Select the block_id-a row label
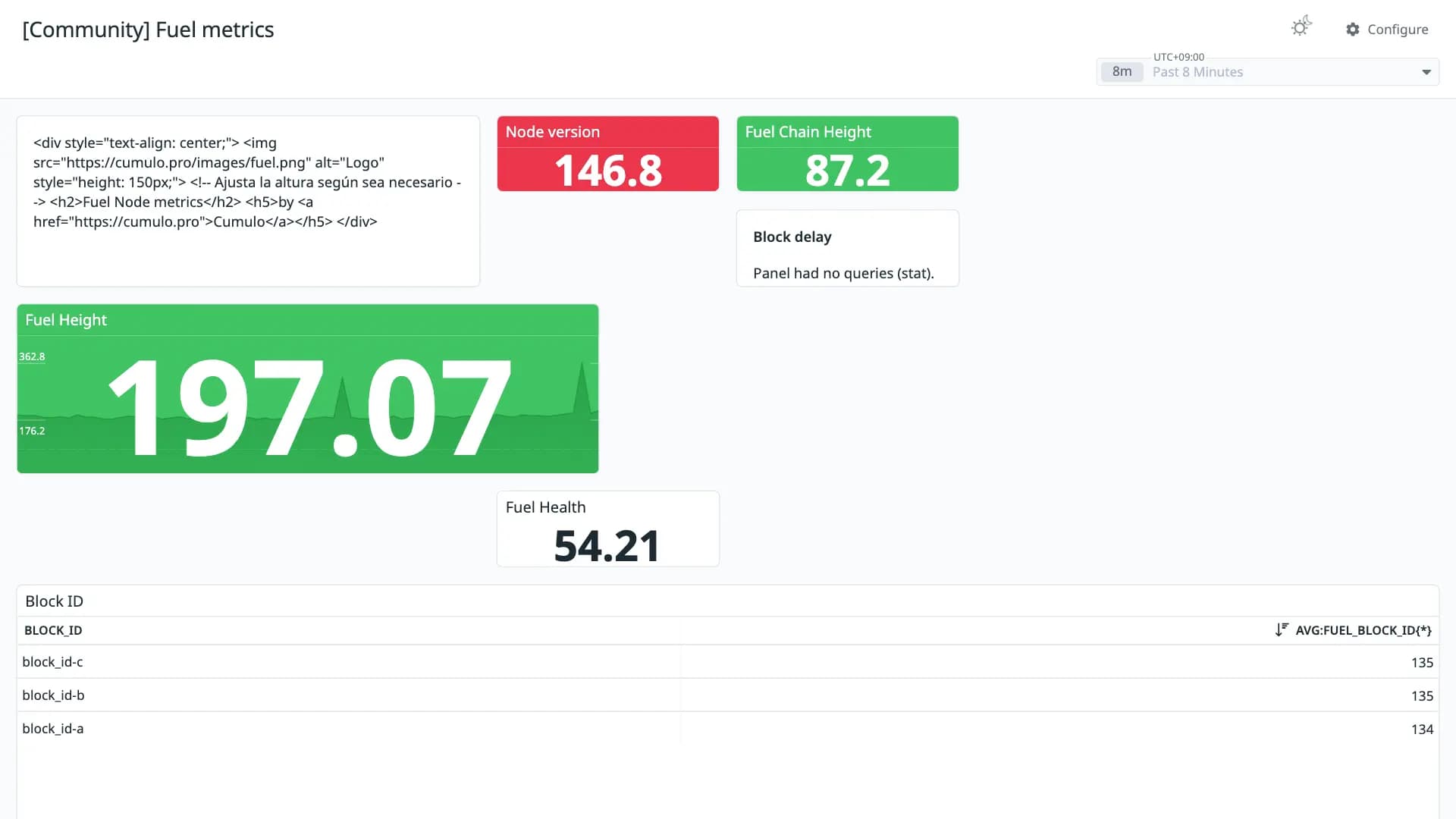 click(52, 729)
